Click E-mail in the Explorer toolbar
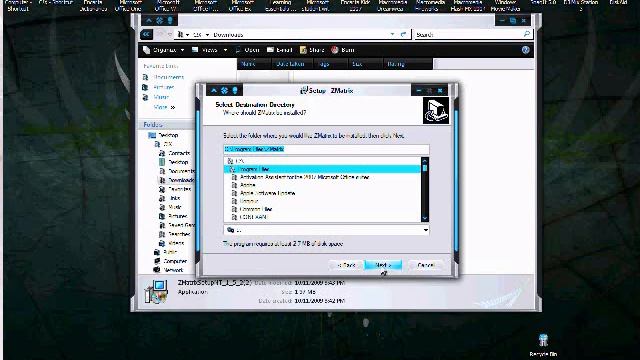The height and width of the screenshot is (360, 640). click(280, 50)
